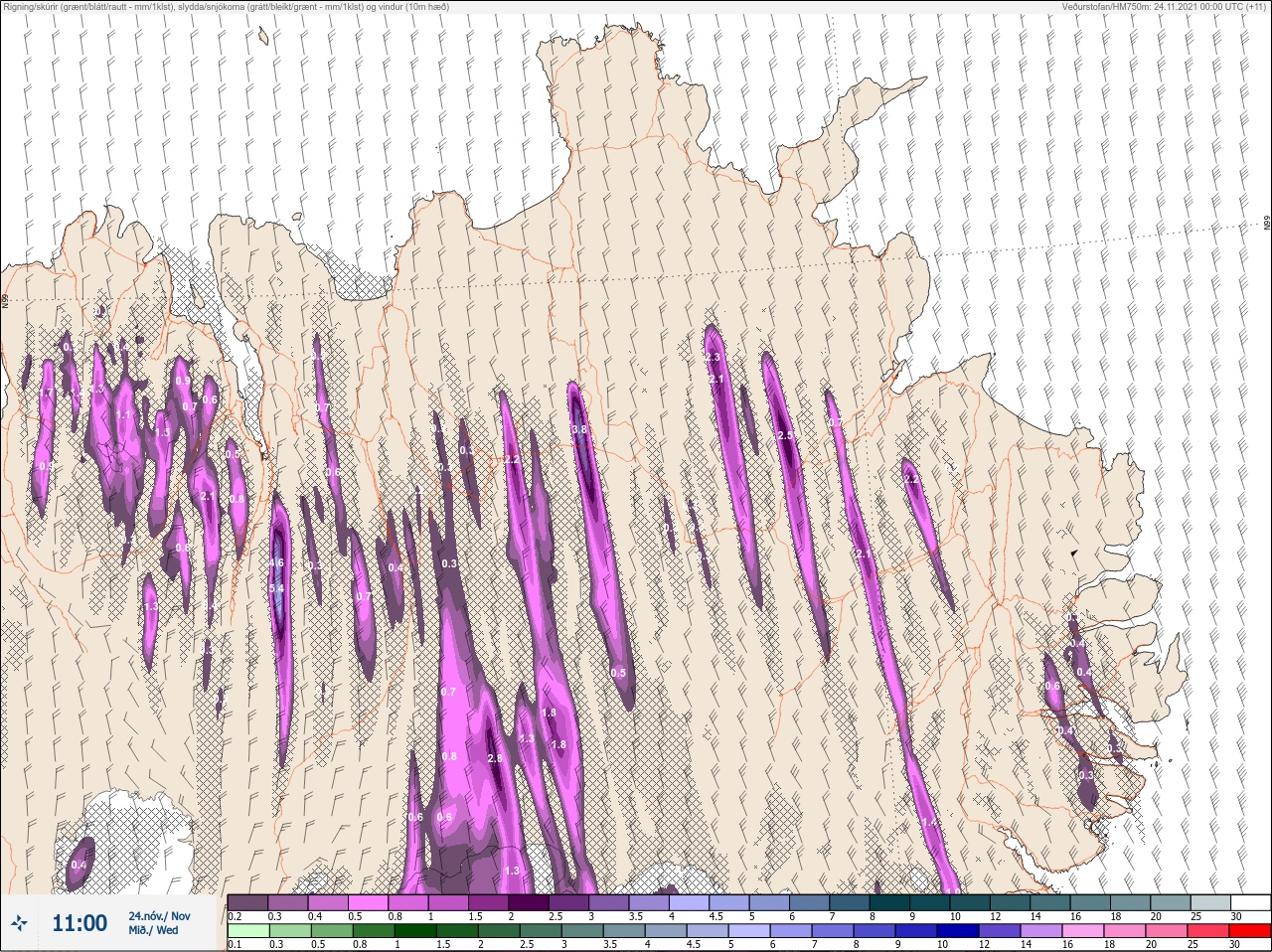Click the bright magenta 0.5 swatch in upper legend

pos(368,902)
